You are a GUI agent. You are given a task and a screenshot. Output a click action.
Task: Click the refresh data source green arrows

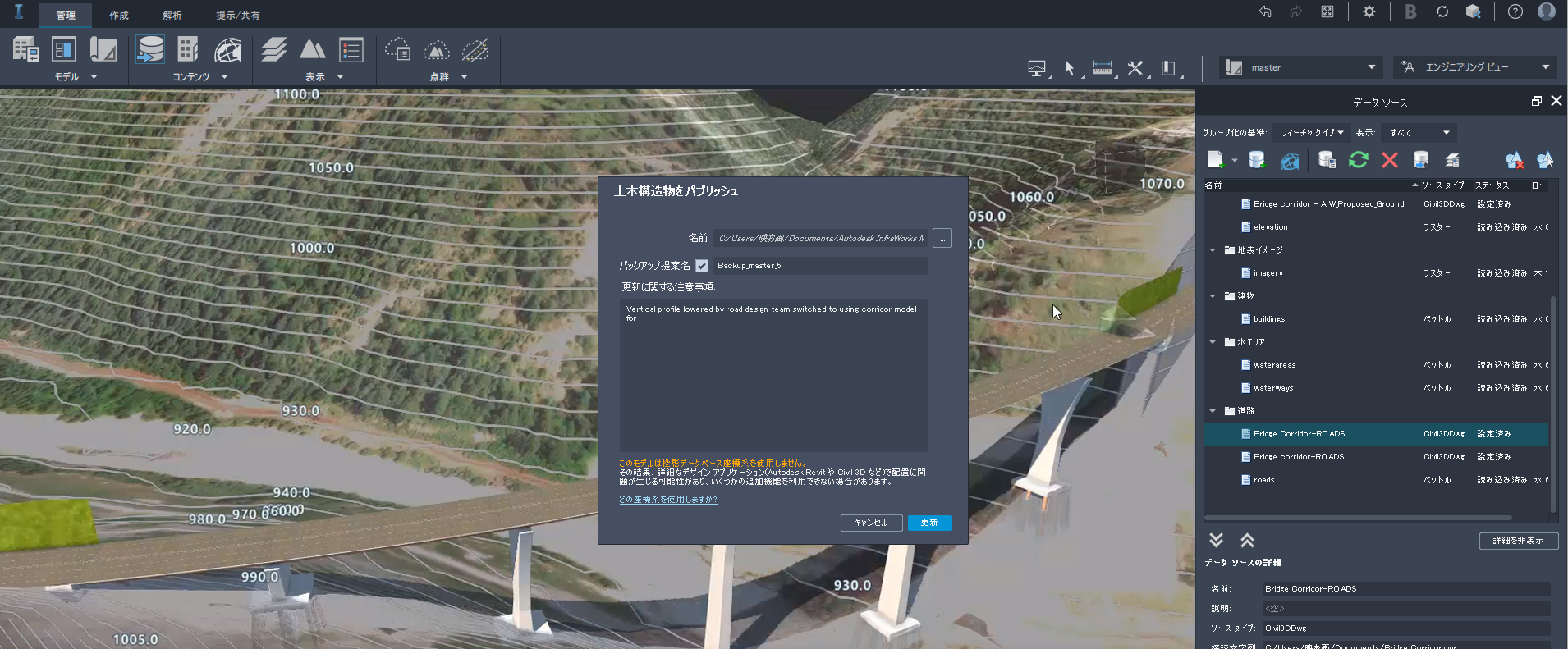coord(1359,160)
